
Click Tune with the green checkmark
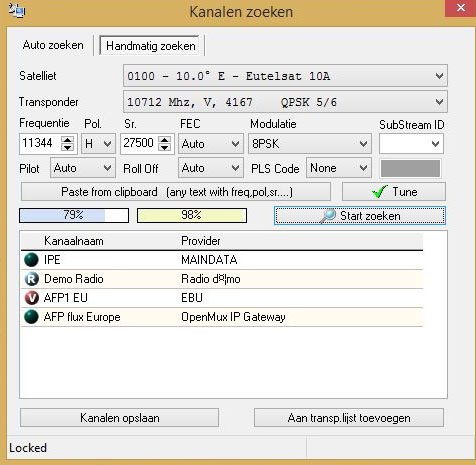(x=394, y=192)
